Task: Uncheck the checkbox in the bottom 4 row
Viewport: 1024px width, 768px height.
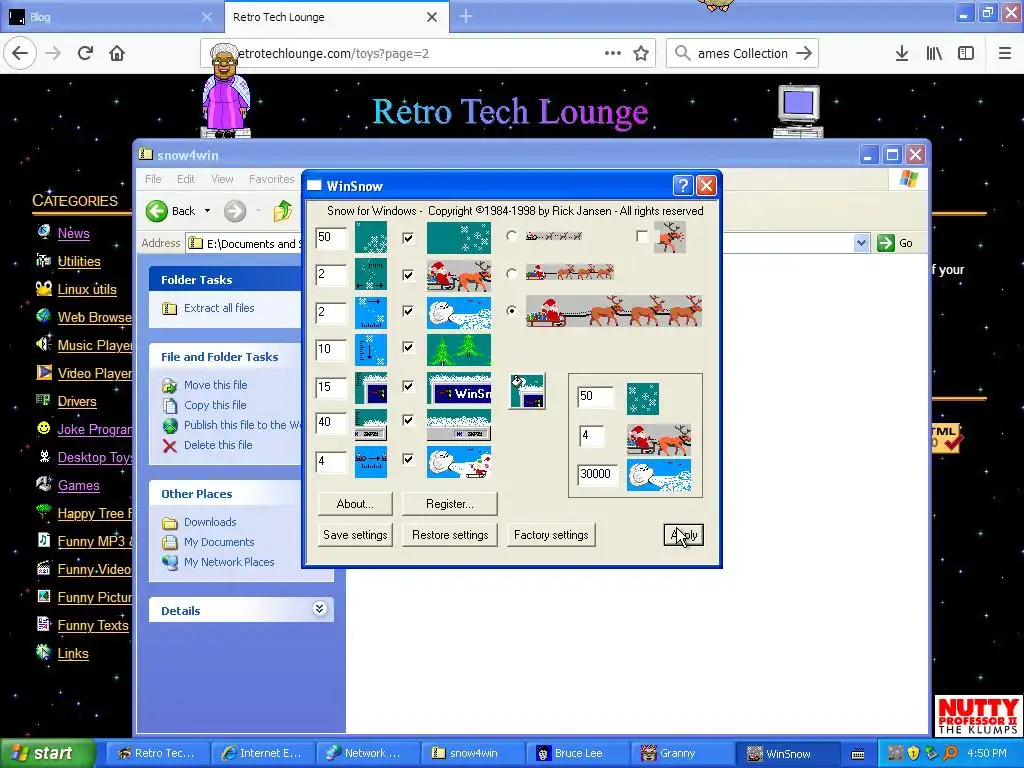Action: pyautogui.click(x=408, y=459)
